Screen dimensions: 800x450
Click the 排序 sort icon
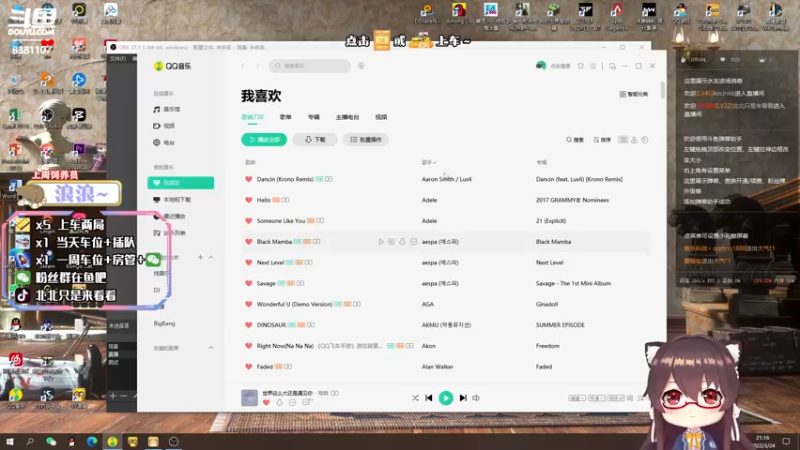pos(602,140)
